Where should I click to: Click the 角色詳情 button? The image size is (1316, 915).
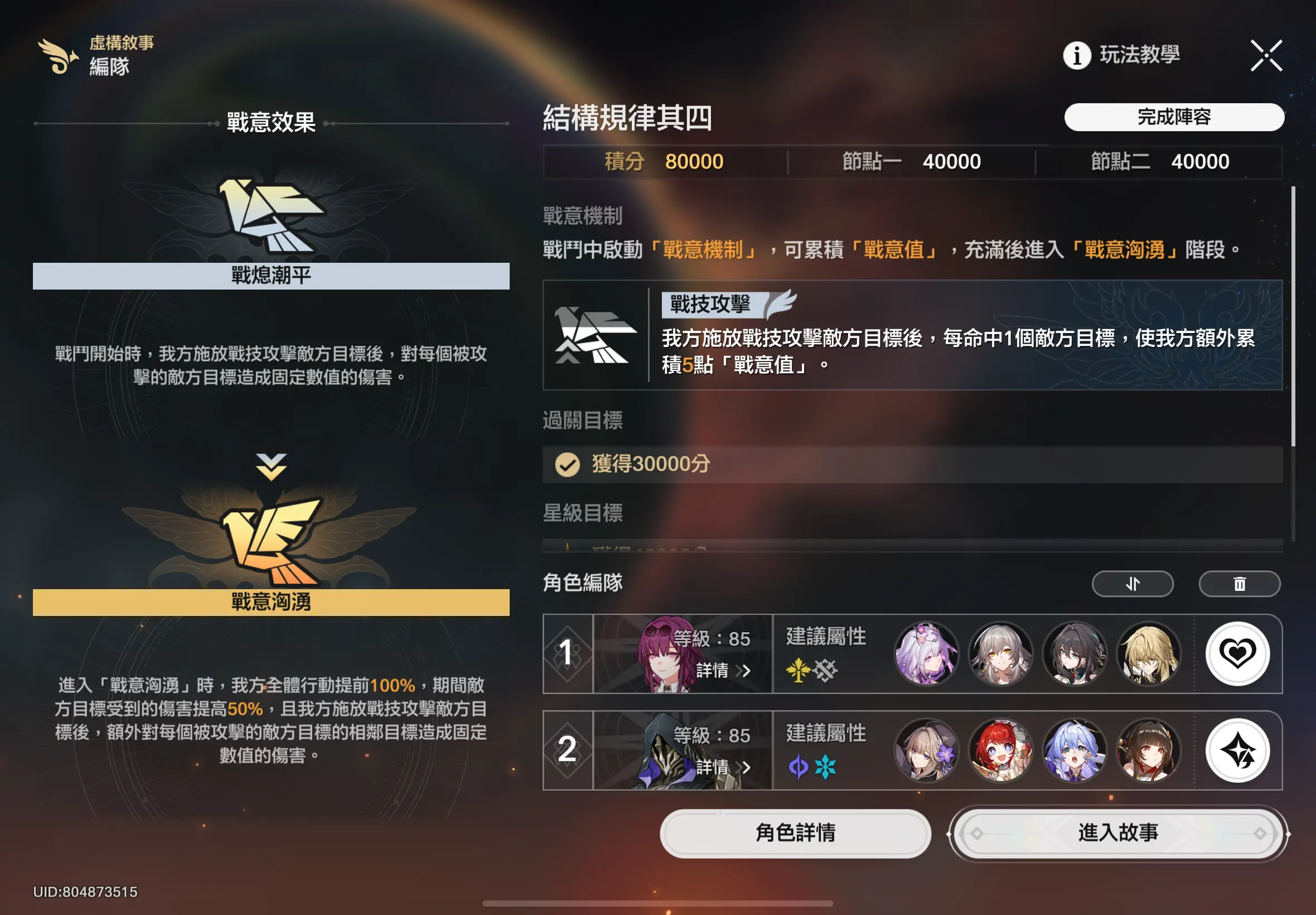[x=795, y=833]
